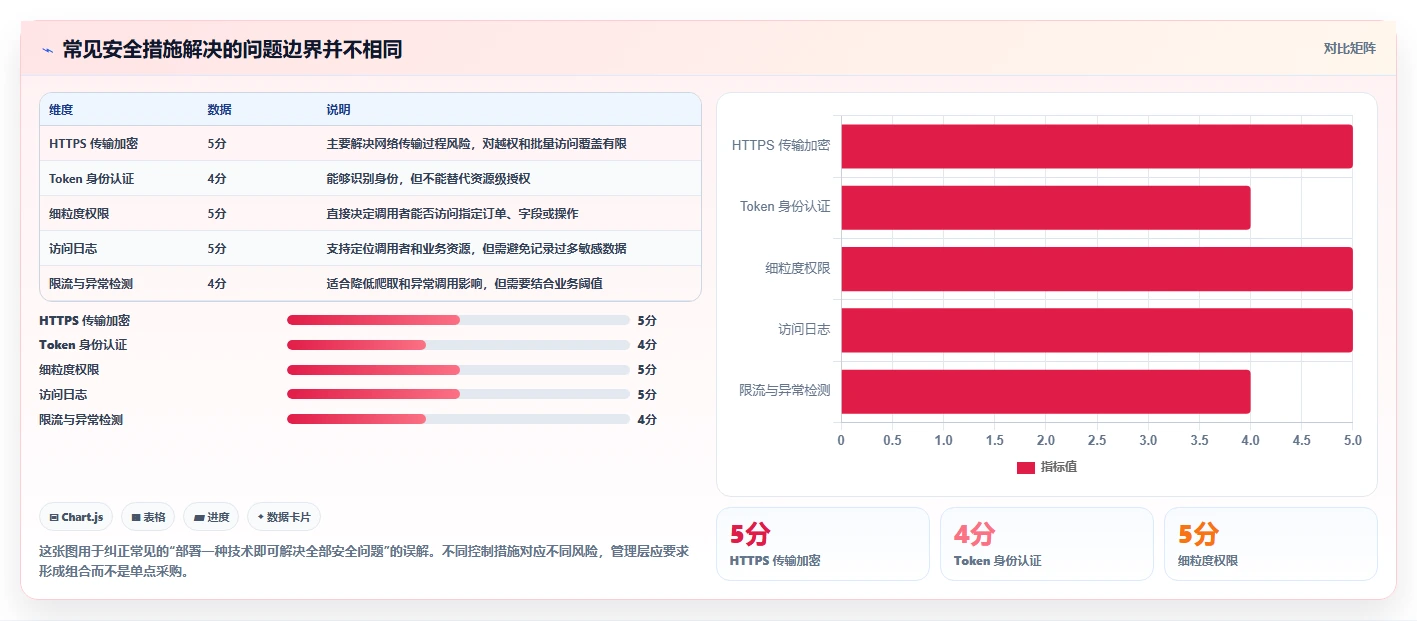
Task: Click the lightning icon beside the title
Action: click(x=47, y=50)
